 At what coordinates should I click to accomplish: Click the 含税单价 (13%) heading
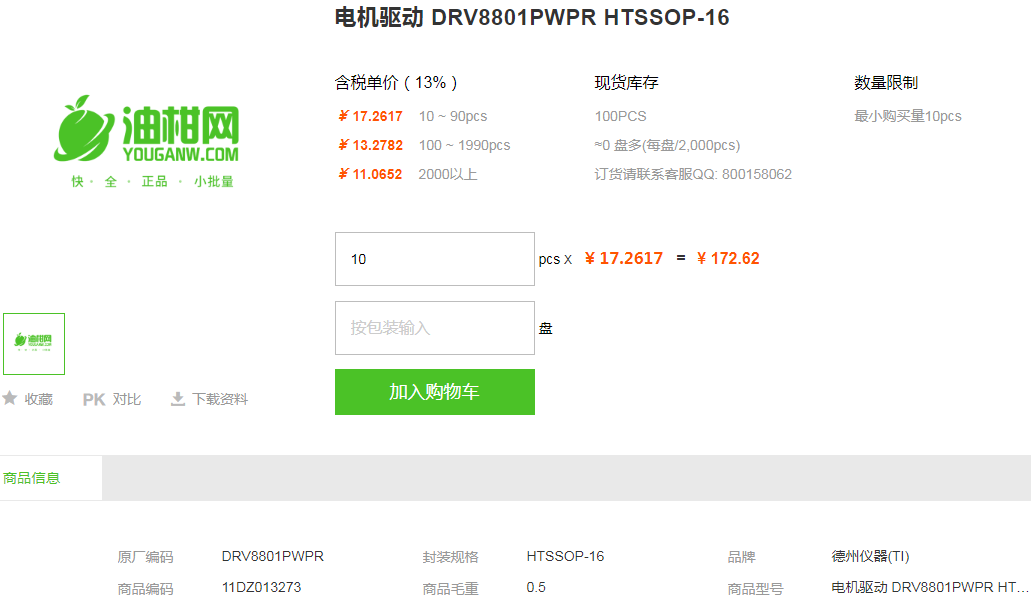396,83
